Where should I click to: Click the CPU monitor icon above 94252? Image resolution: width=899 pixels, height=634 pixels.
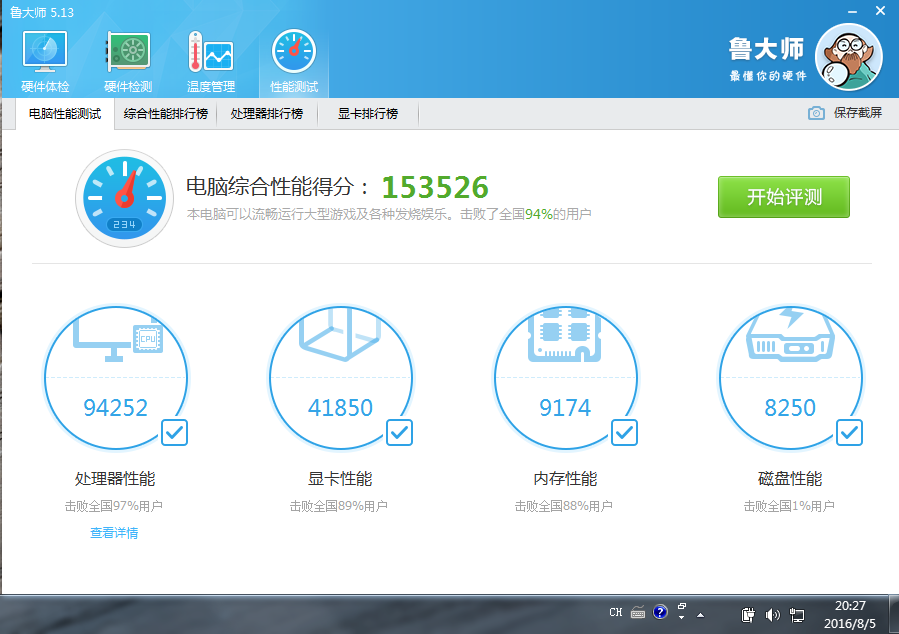118,338
